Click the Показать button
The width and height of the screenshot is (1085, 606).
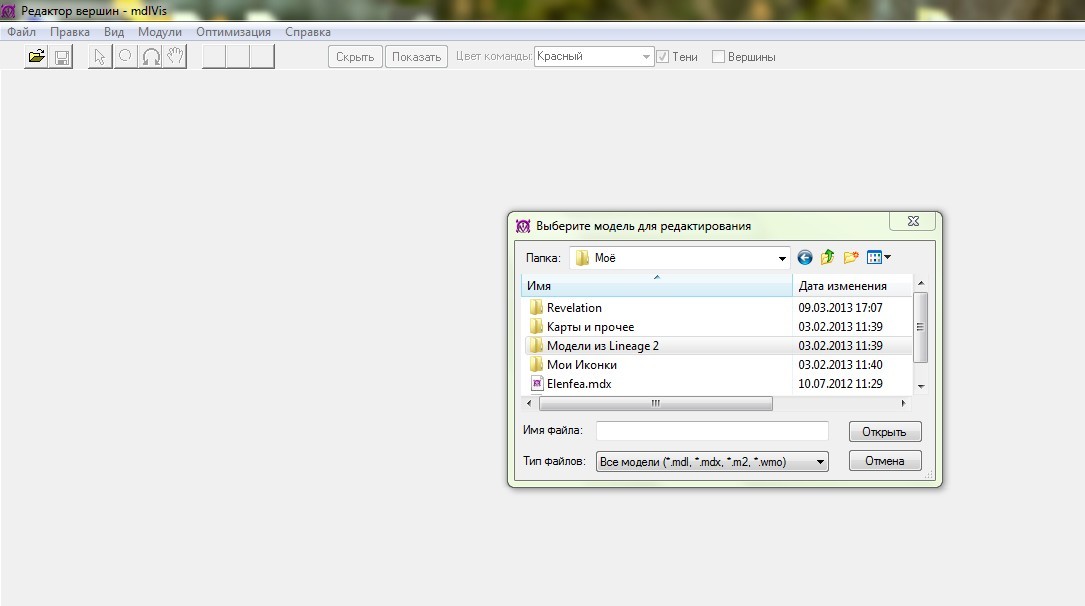[417, 57]
